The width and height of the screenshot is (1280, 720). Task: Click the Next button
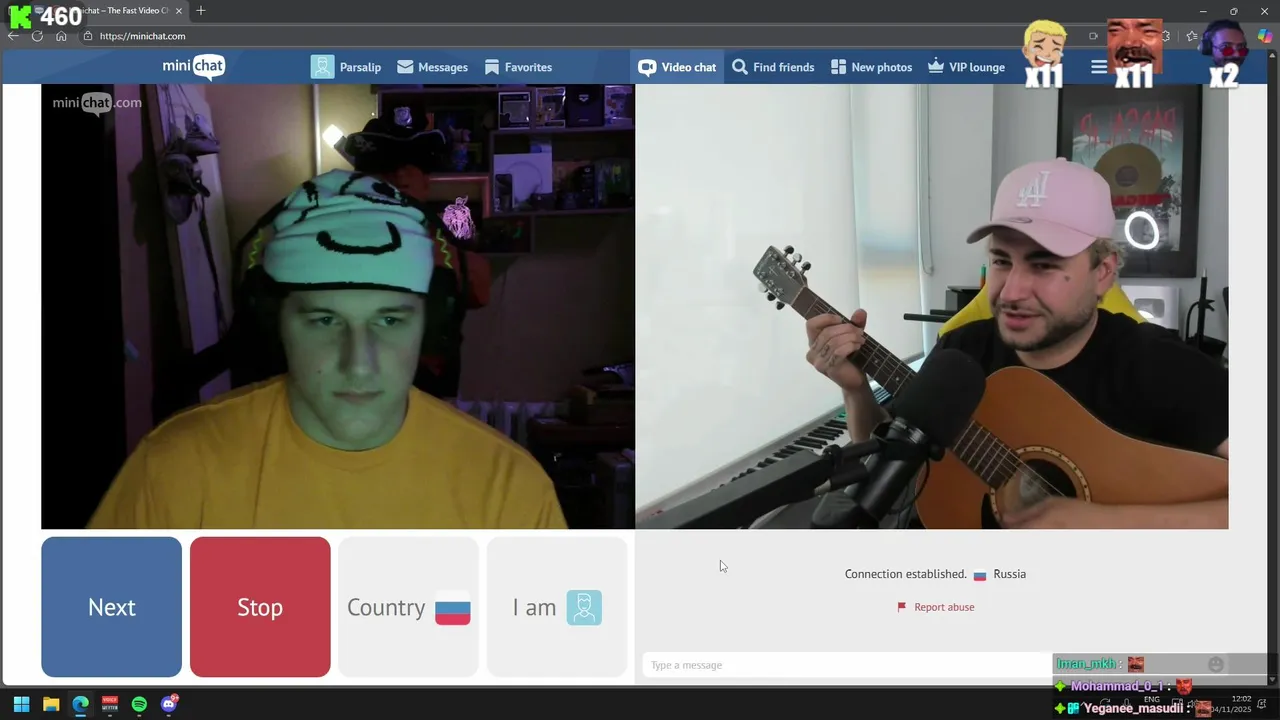111,607
